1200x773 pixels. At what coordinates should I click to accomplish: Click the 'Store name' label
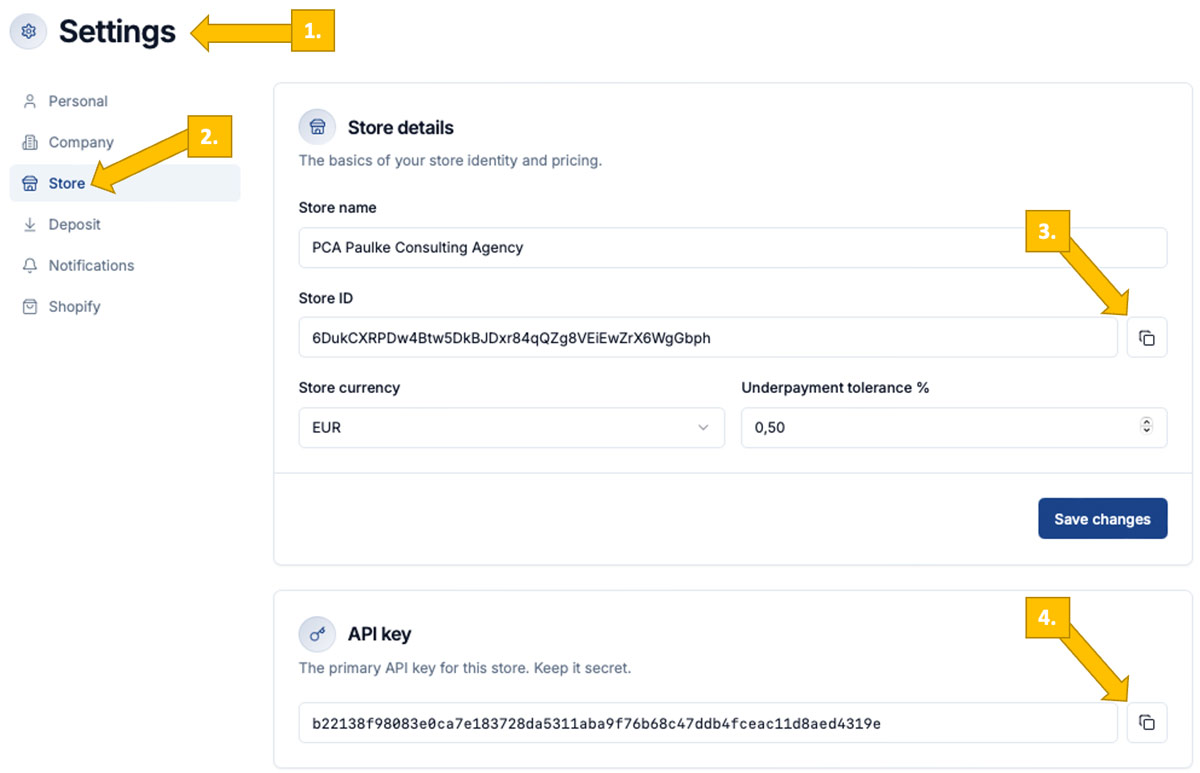click(x=337, y=207)
